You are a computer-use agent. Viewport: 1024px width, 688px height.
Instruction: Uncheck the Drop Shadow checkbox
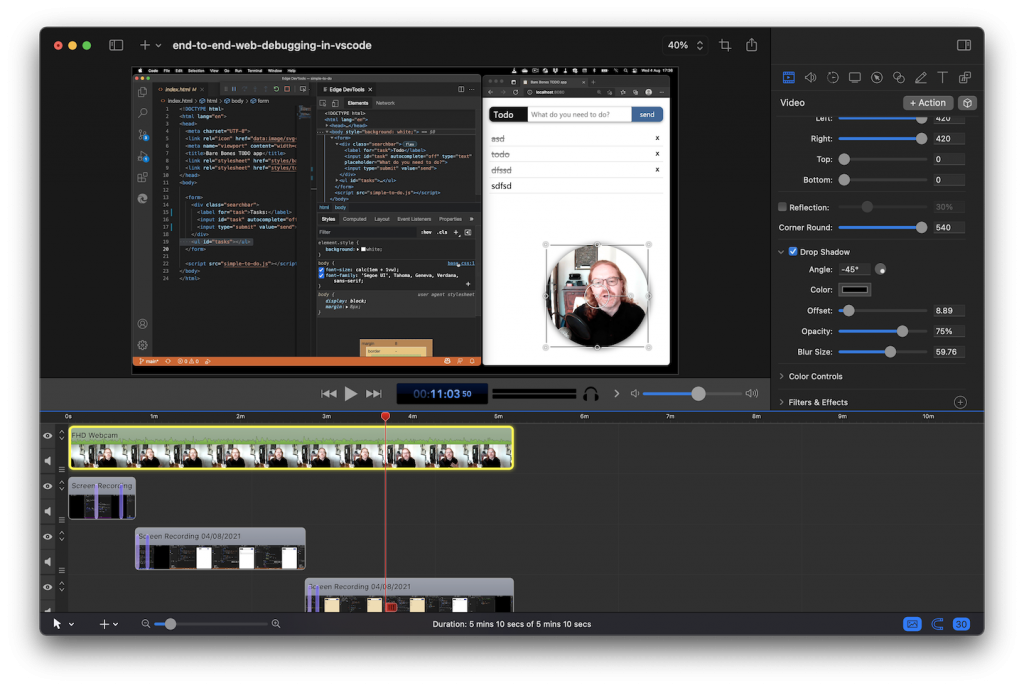pyautogui.click(x=793, y=251)
